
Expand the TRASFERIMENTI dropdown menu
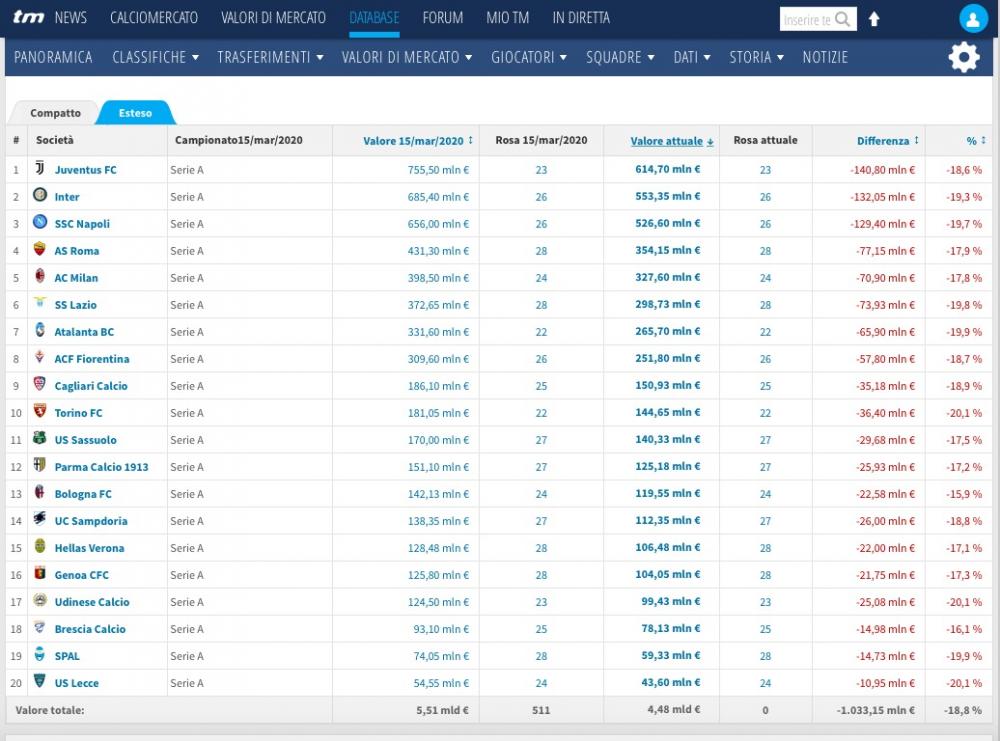pyautogui.click(x=270, y=57)
